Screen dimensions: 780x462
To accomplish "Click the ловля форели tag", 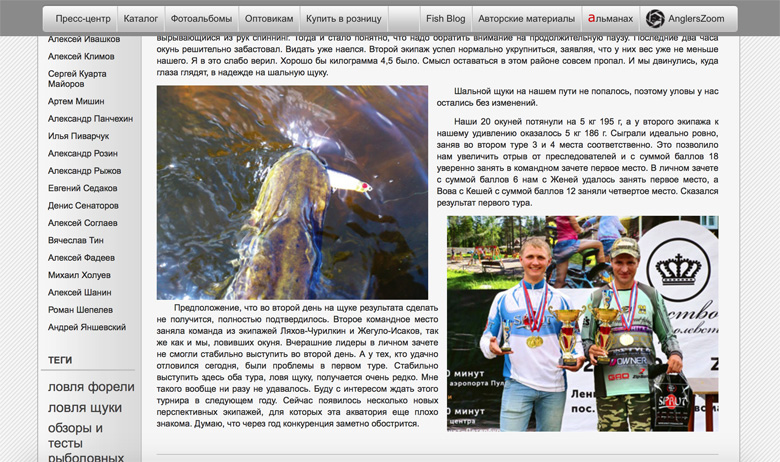I will 91,387.
